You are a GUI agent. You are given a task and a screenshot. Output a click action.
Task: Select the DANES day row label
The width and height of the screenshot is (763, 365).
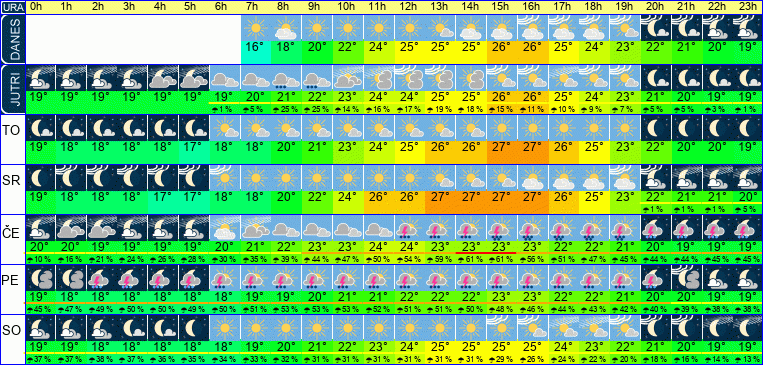[12, 39]
